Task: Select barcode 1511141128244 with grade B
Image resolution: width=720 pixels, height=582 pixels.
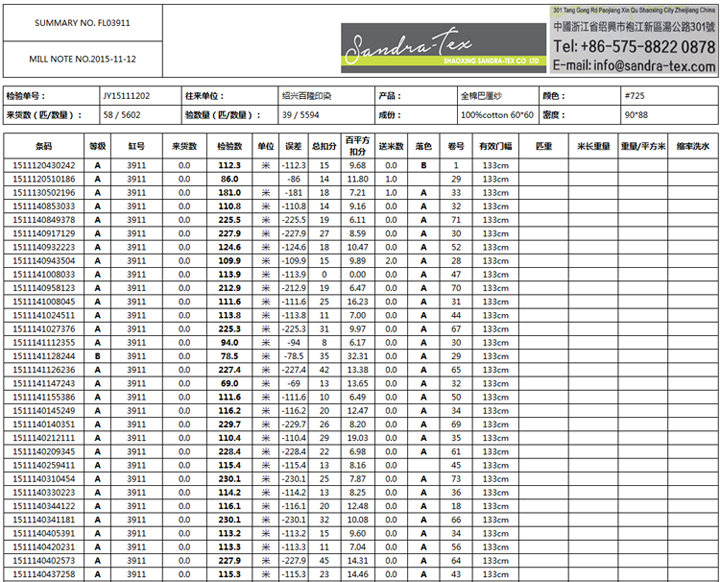Action: [x=44, y=356]
